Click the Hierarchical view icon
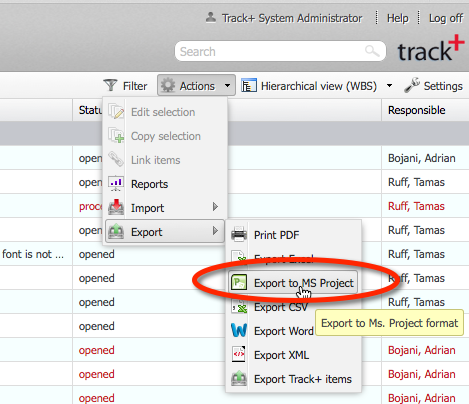469x404 pixels. (249, 85)
